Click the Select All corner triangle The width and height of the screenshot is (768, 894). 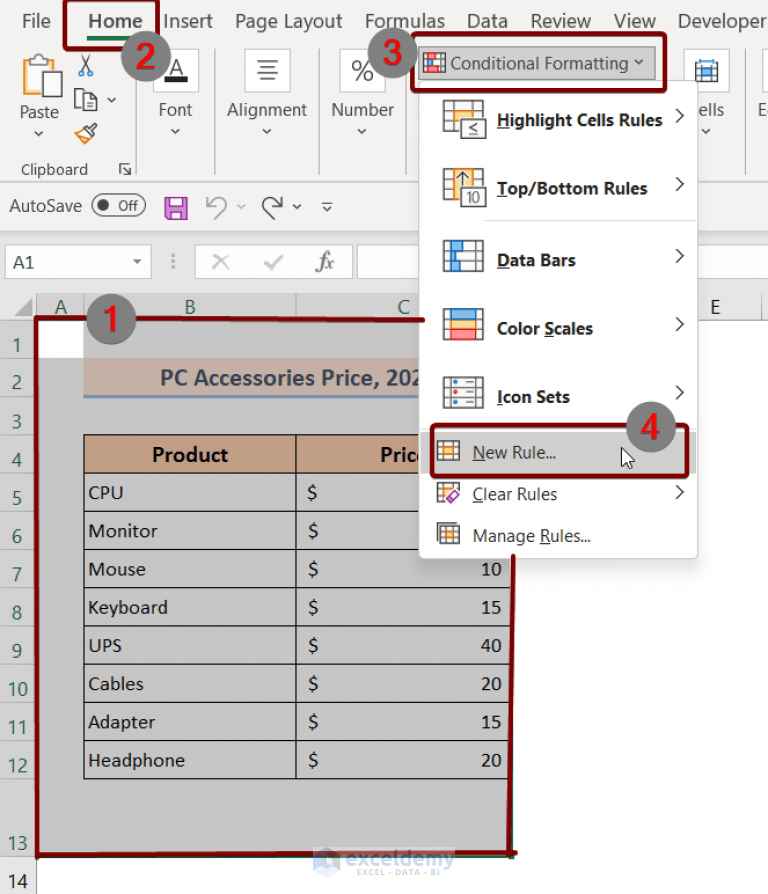(24, 308)
